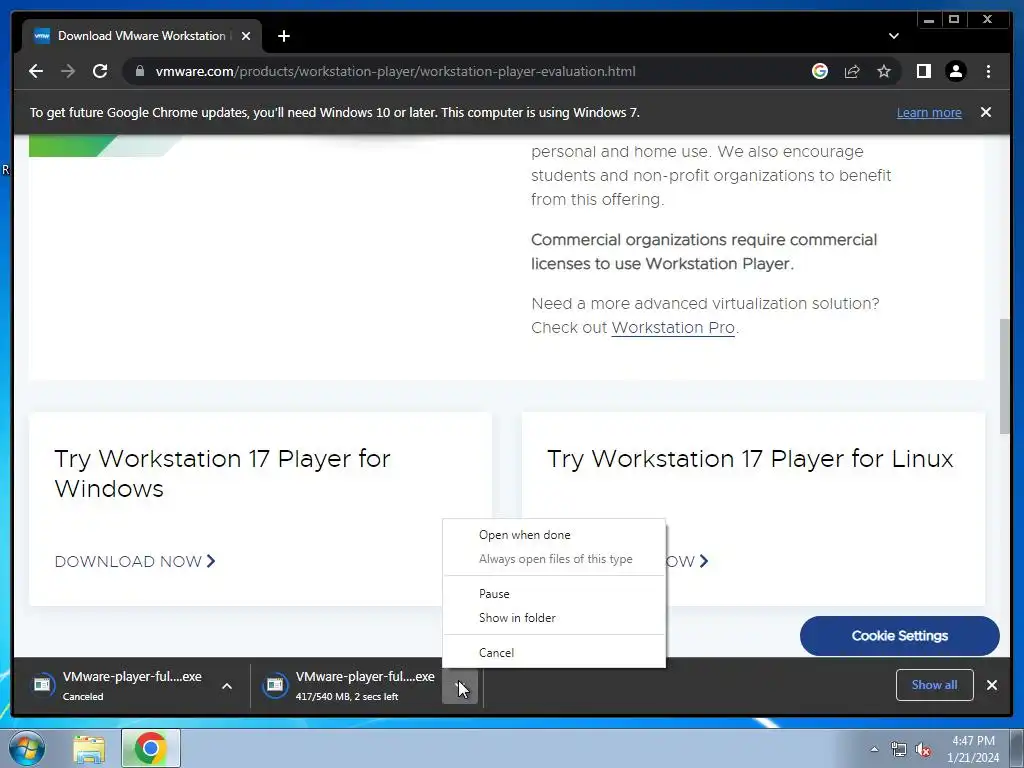Viewport: 1024px width, 768px height.
Task: Open the Chrome profile avatar
Action: click(955, 71)
